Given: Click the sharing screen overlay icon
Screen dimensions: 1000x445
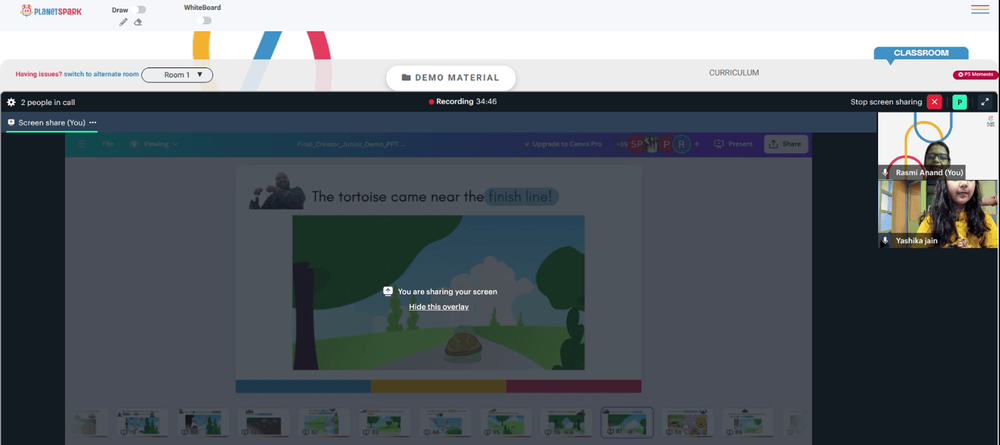Looking at the screenshot, I should tap(388, 291).
